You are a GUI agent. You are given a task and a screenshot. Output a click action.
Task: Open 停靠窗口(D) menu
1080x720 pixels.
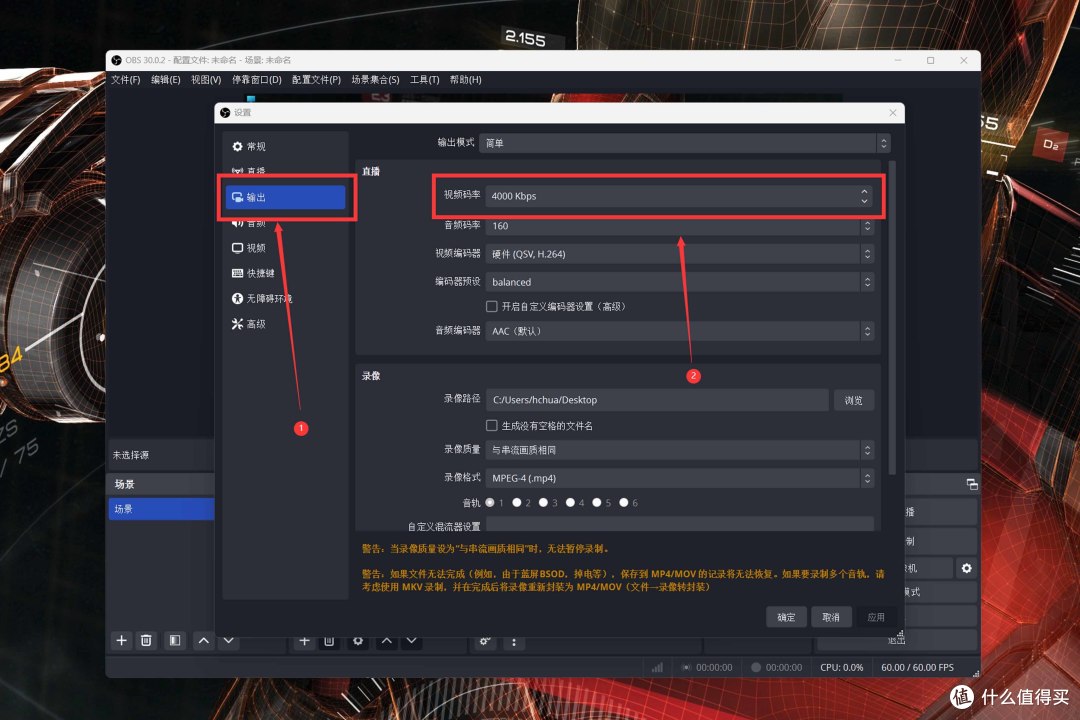(256, 80)
